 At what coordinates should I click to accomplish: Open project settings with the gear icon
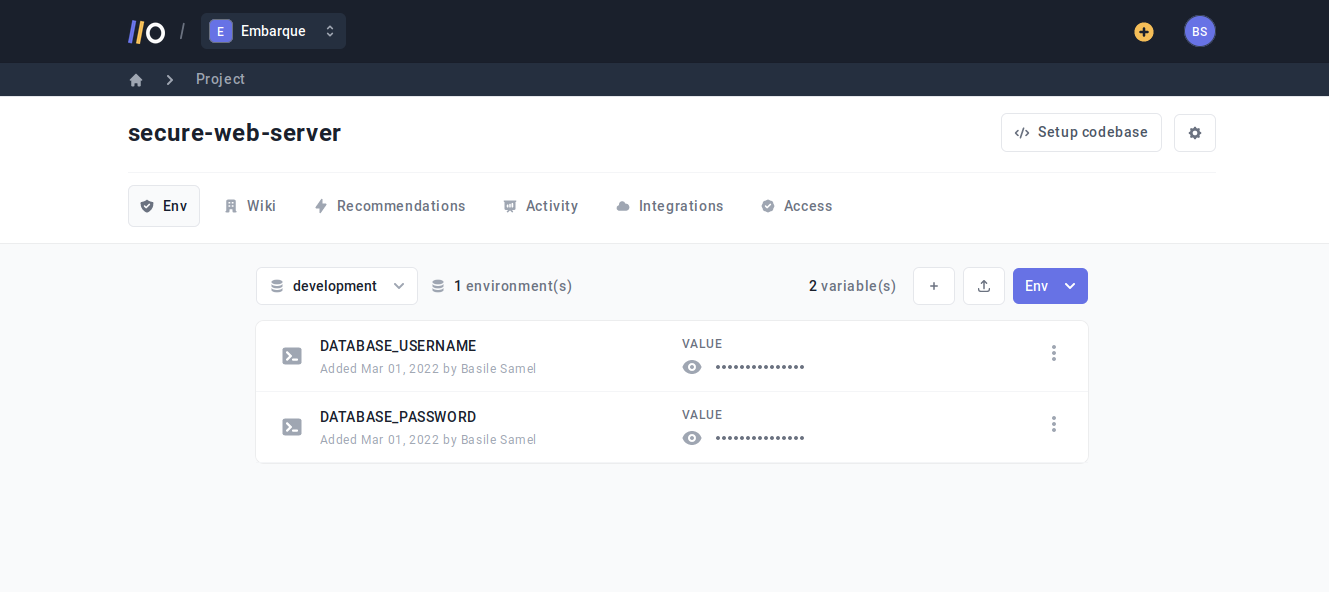pyautogui.click(x=1195, y=132)
